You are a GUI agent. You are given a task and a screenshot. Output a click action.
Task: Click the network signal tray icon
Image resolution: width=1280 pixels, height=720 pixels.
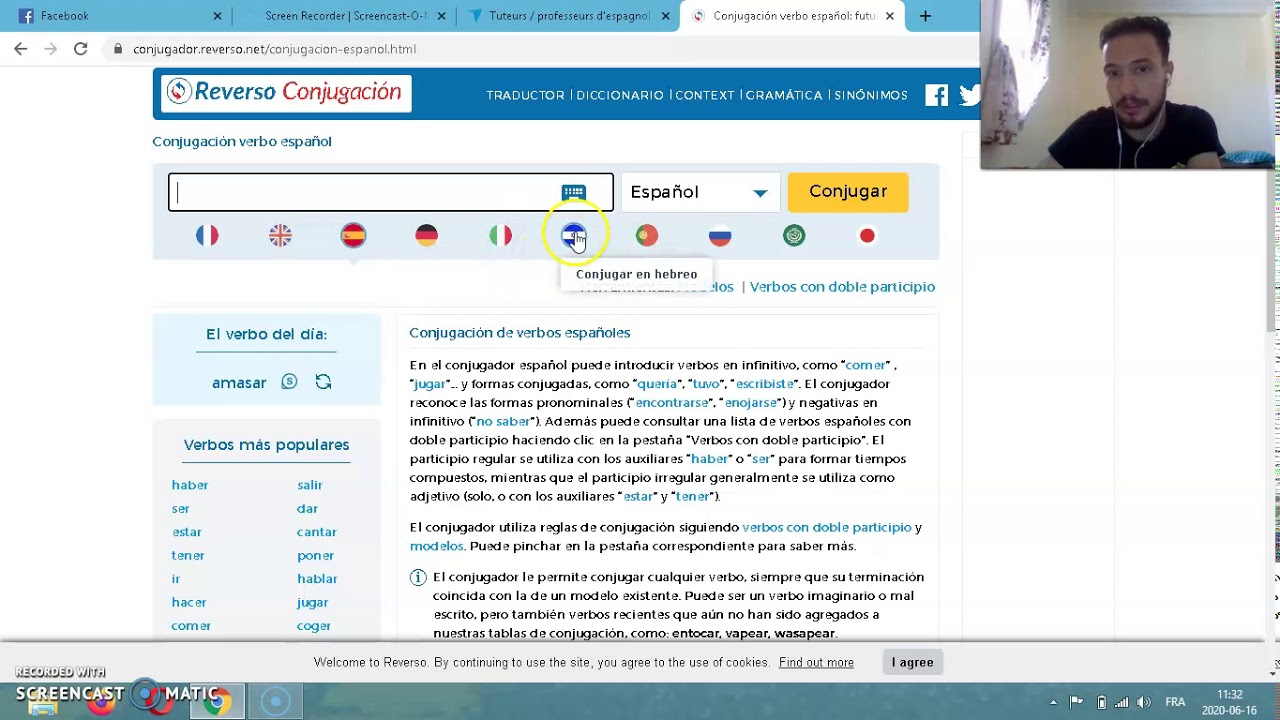[1122, 702]
